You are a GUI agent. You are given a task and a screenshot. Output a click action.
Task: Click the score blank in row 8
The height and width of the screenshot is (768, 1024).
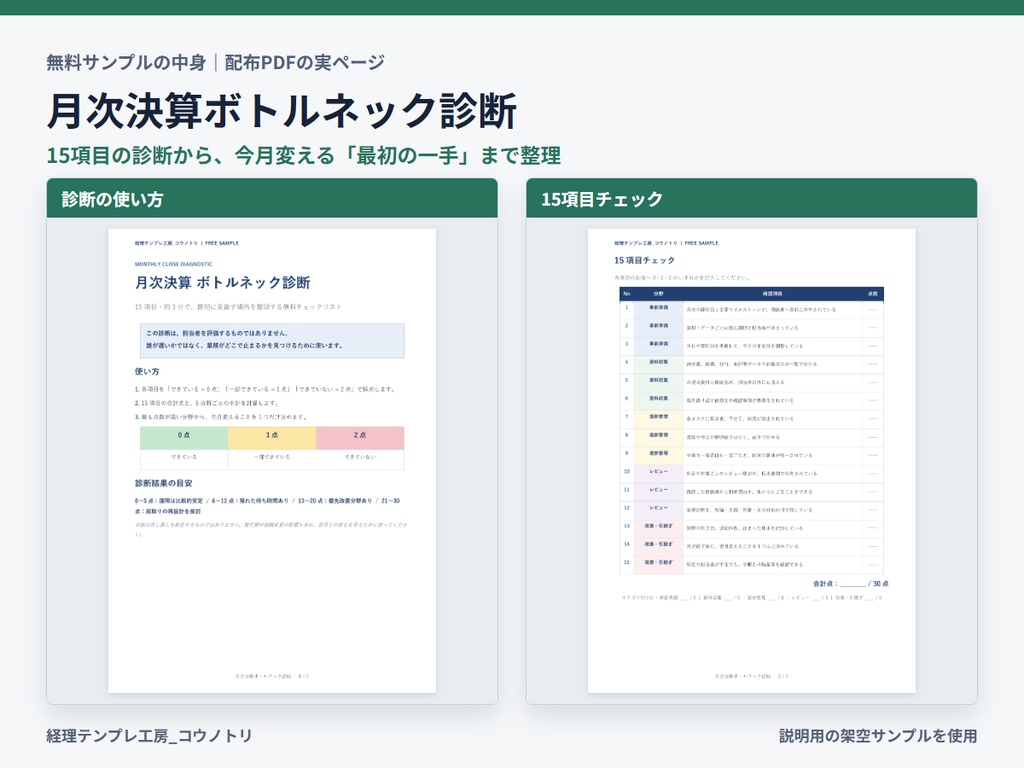click(x=873, y=437)
